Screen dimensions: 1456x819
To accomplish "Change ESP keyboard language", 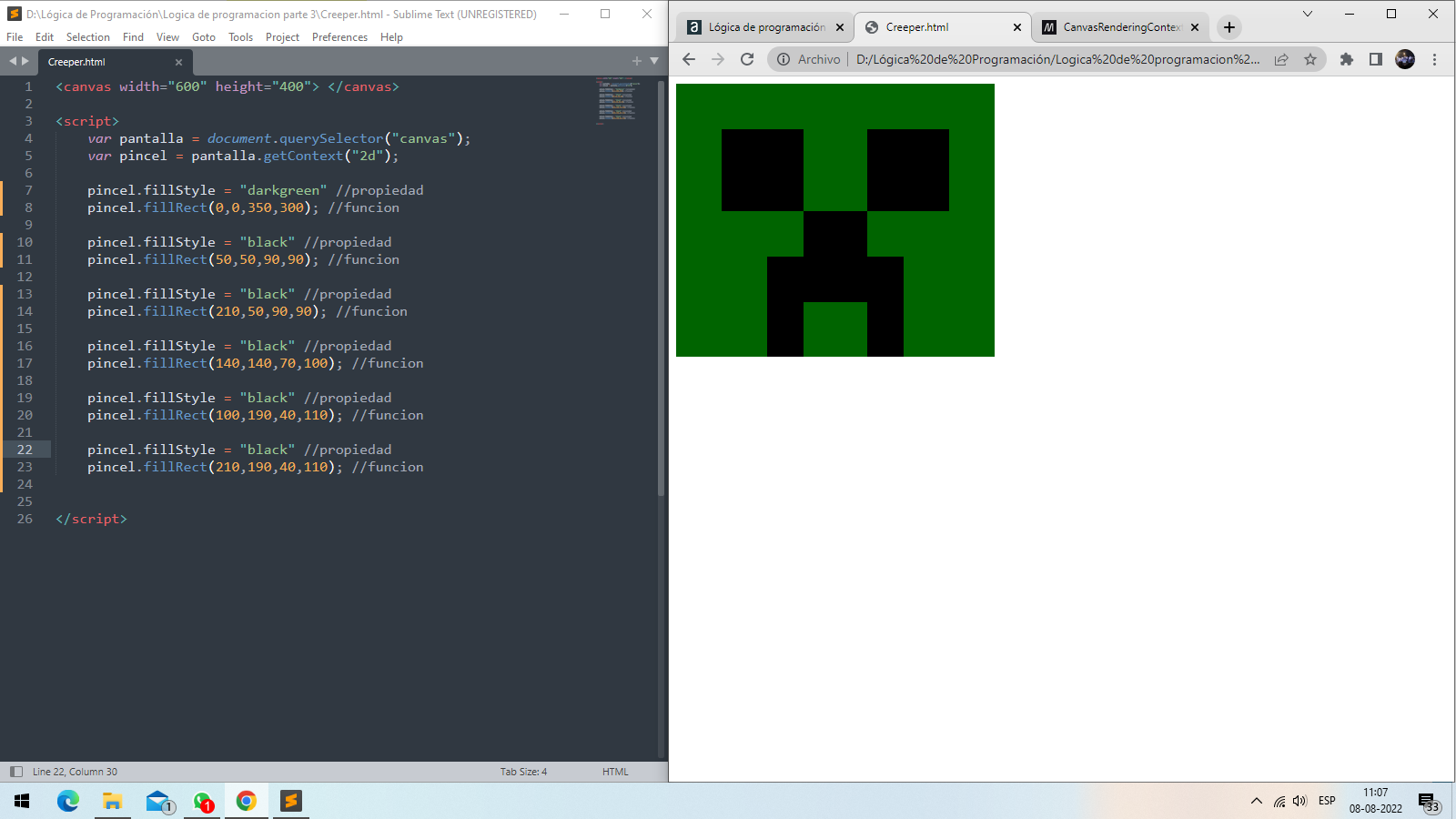I will [x=1327, y=801].
